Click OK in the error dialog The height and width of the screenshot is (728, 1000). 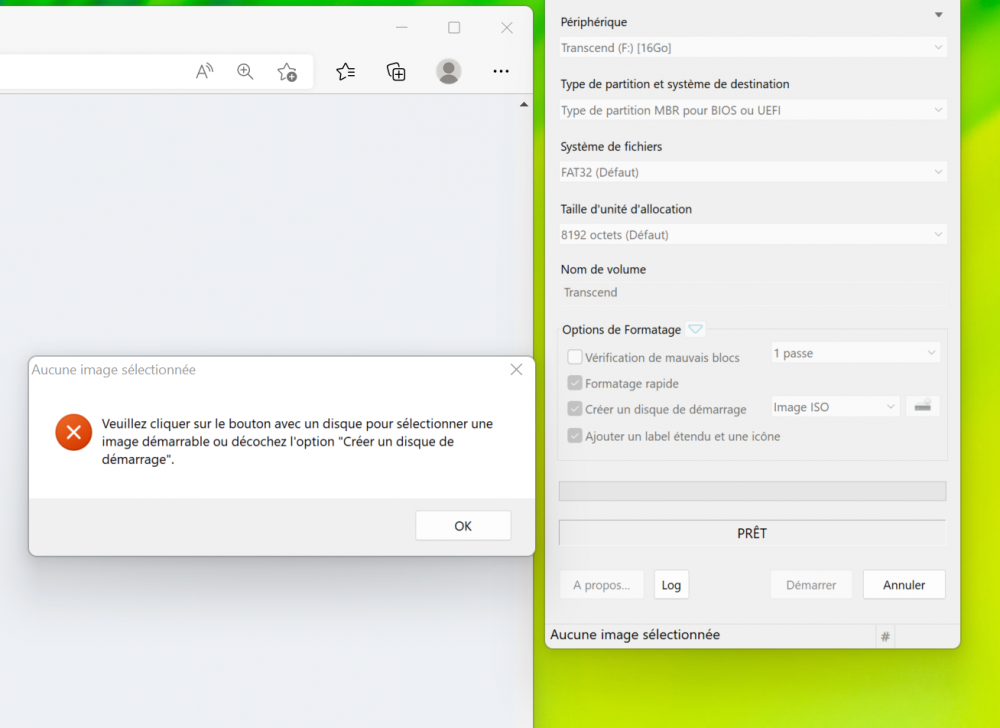click(463, 526)
